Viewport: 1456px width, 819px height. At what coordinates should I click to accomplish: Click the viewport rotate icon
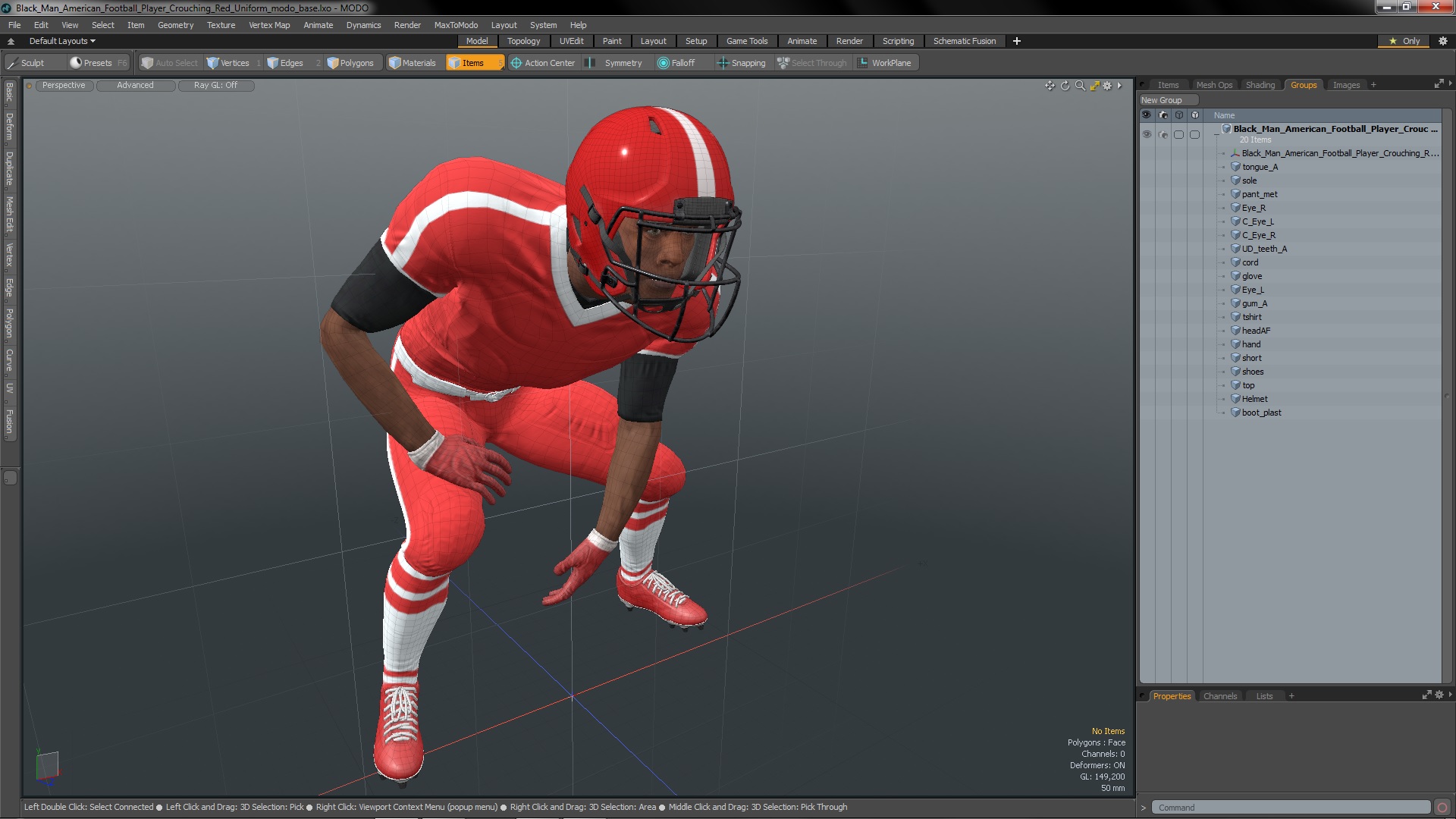(1065, 86)
